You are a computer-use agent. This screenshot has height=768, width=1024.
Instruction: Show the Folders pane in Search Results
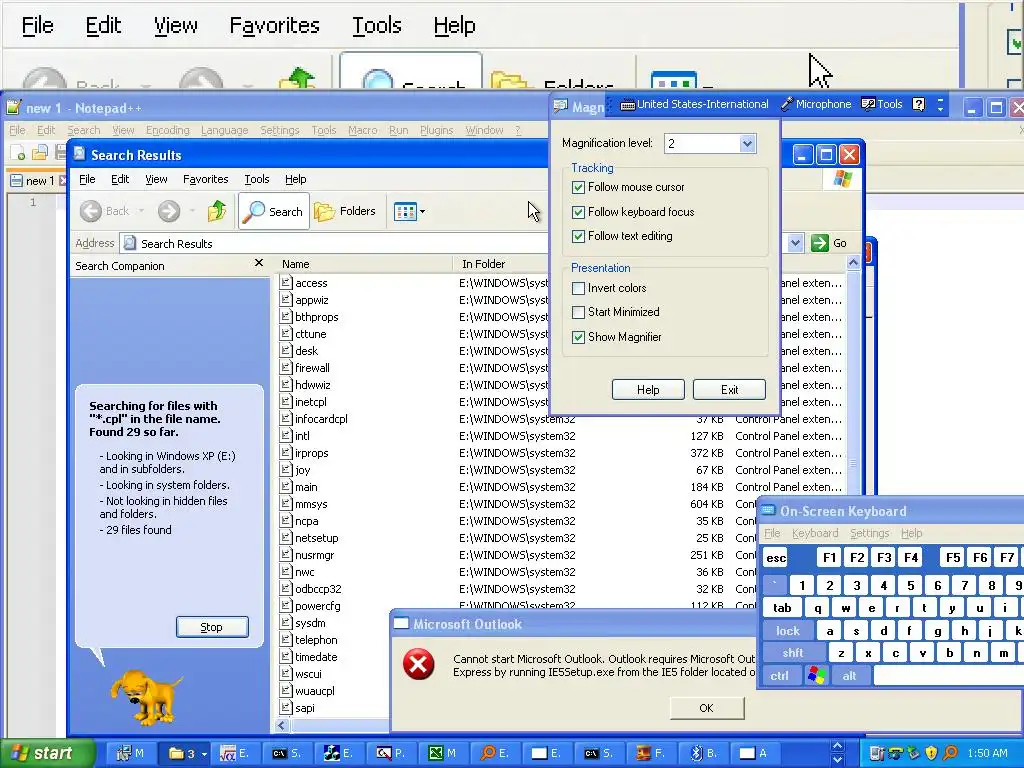click(345, 211)
